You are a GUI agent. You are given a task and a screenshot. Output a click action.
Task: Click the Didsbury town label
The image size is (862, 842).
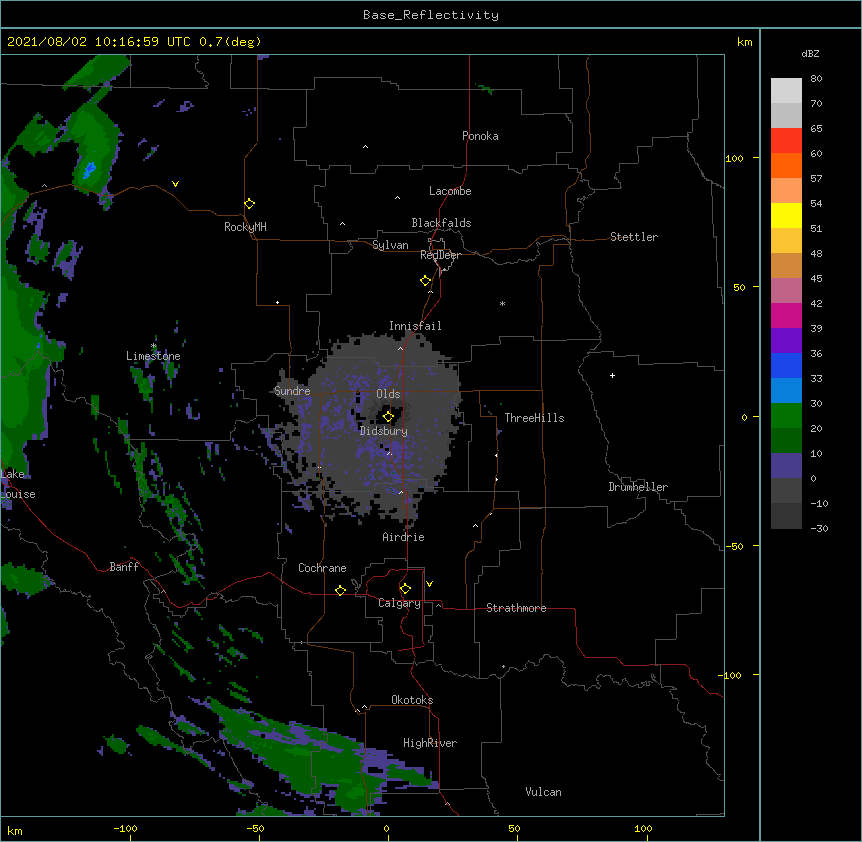coord(384,431)
